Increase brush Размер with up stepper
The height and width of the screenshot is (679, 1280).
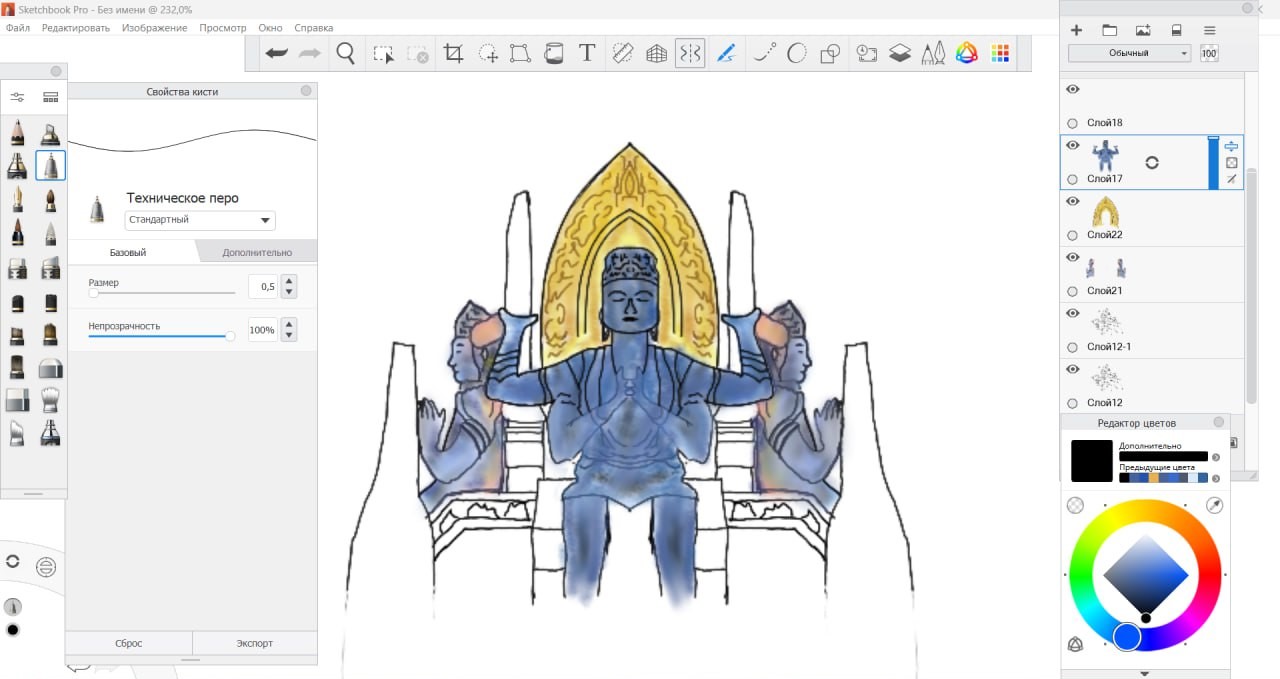point(289,281)
